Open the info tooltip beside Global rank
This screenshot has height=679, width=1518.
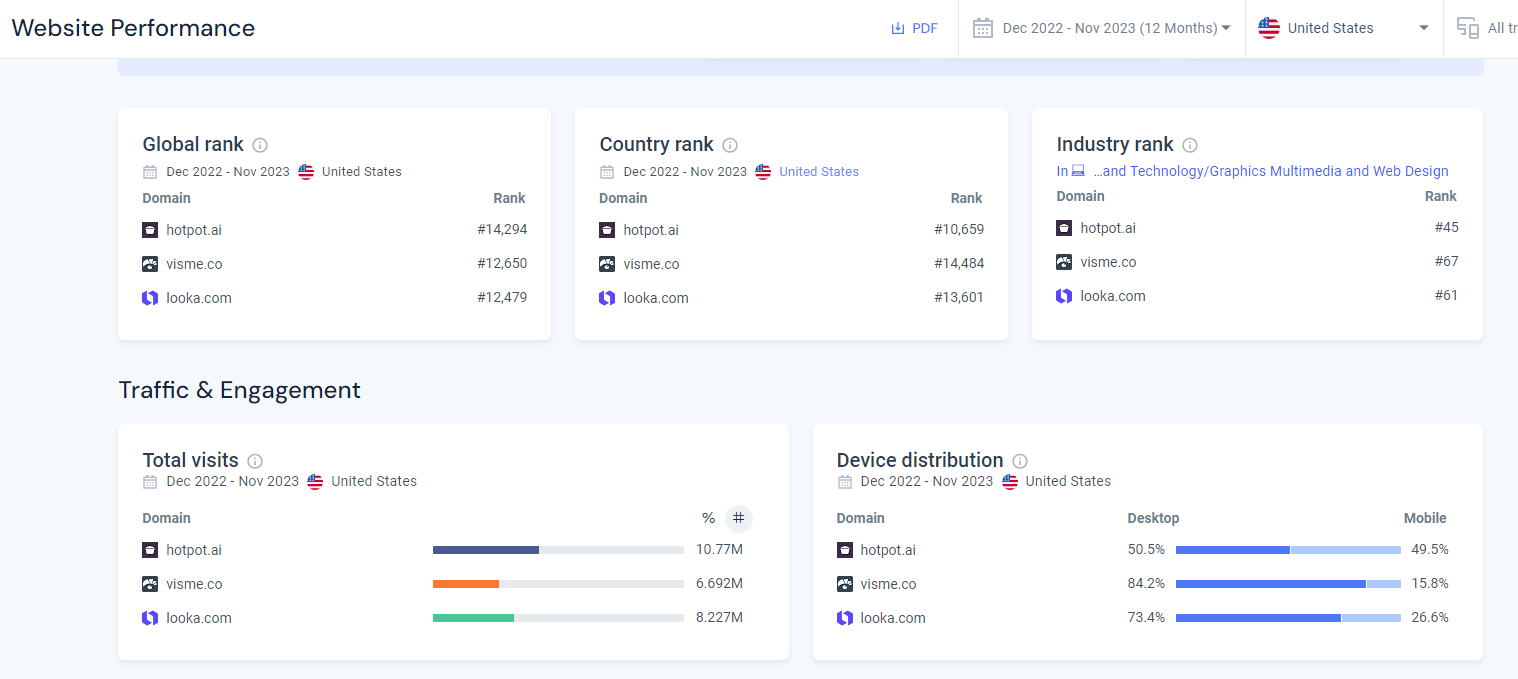click(259, 145)
